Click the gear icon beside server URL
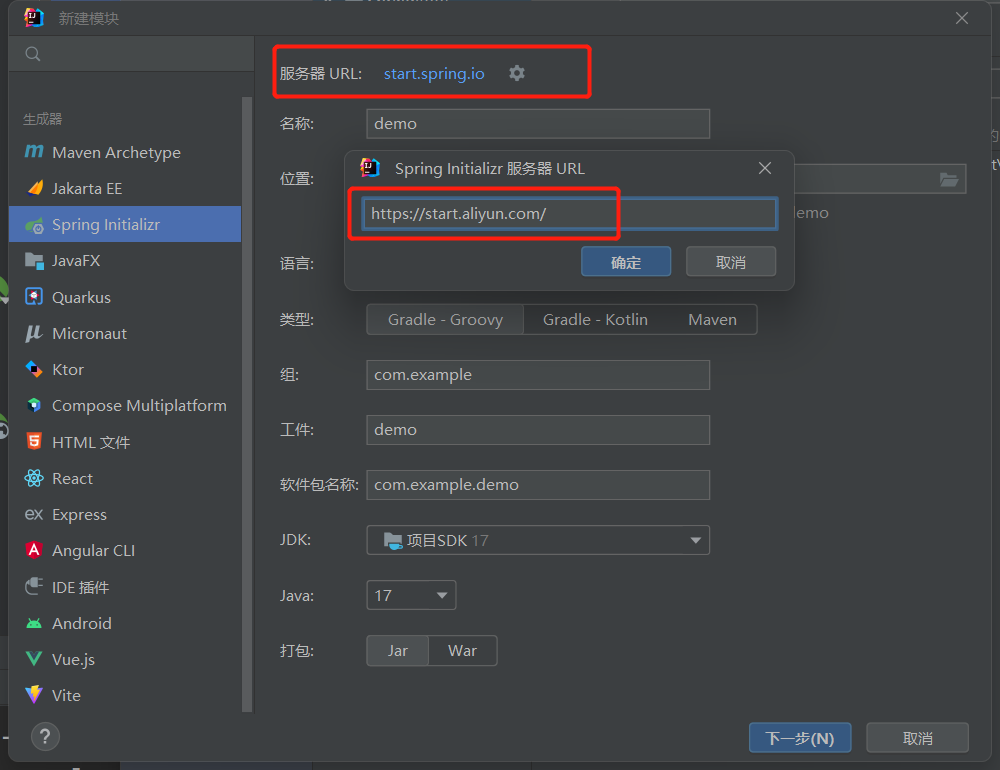This screenshot has width=1000, height=770. tap(516, 73)
